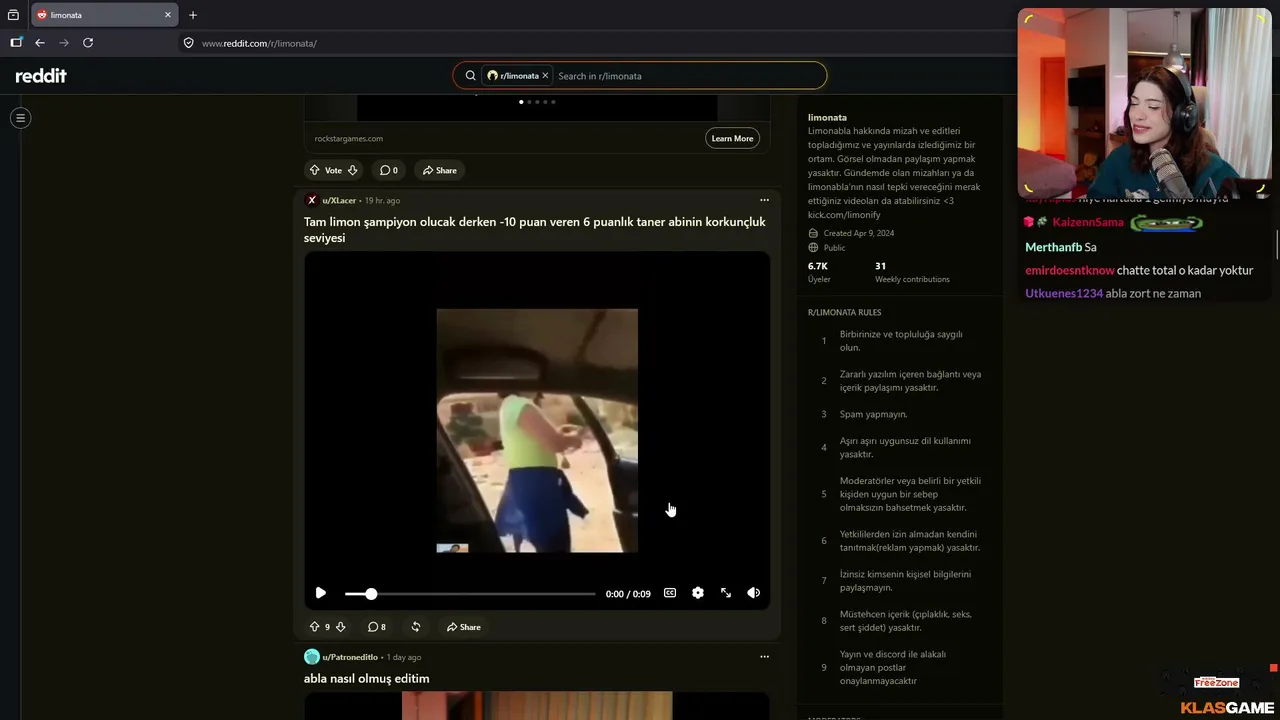Viewport: 1280px width, 720px height.
Task: Open u/XLacer's profile
Action: click(339, 201)
